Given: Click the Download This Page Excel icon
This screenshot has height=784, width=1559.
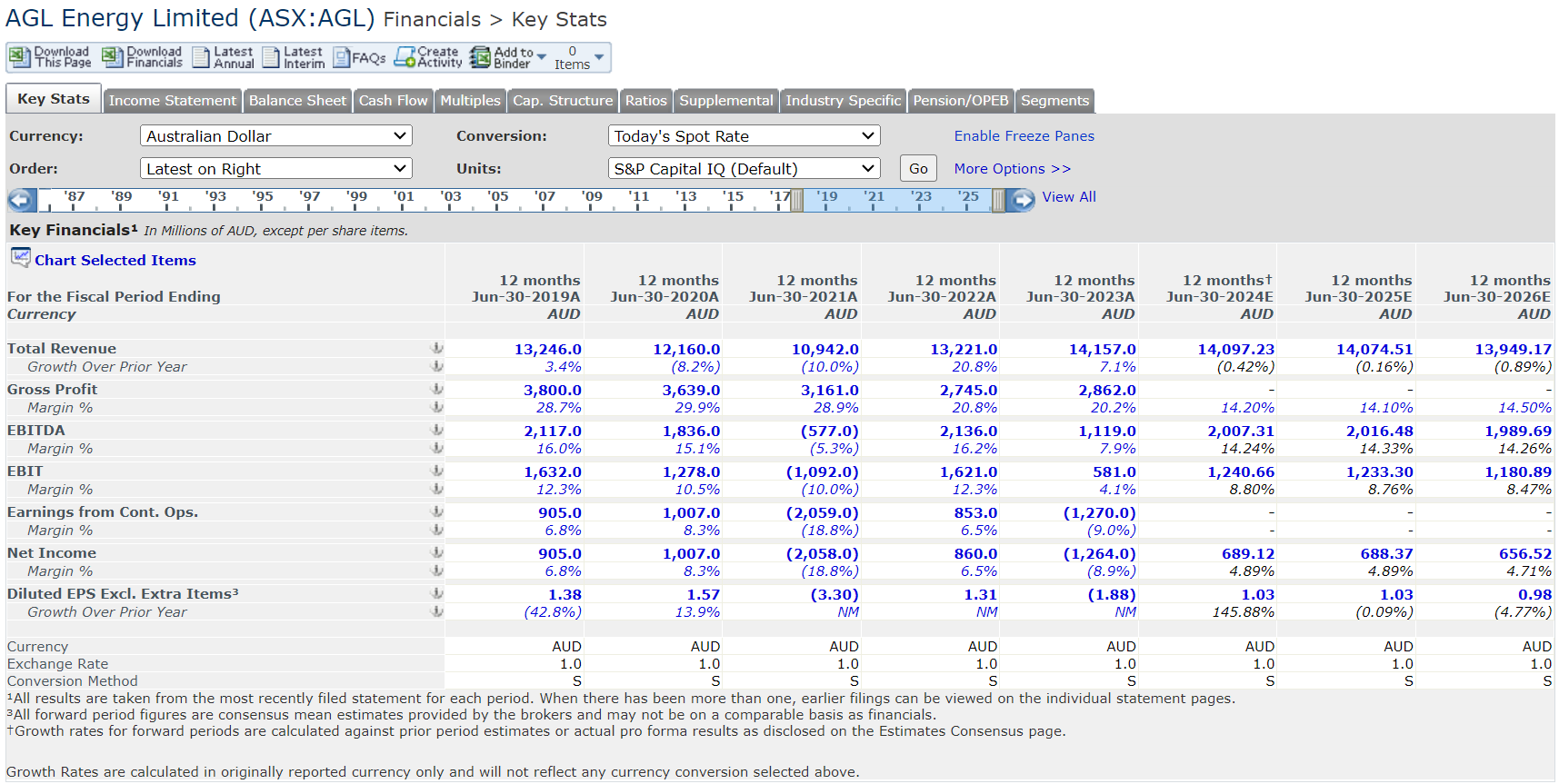Looking at the screenshot, I should (20, 57).
